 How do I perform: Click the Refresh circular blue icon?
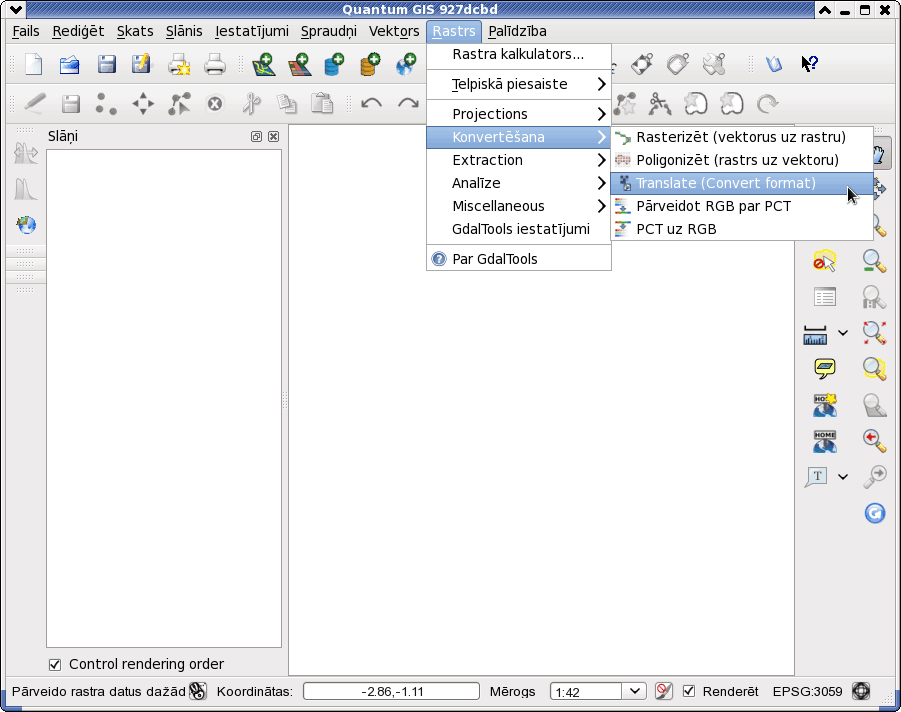pos(875,513)
